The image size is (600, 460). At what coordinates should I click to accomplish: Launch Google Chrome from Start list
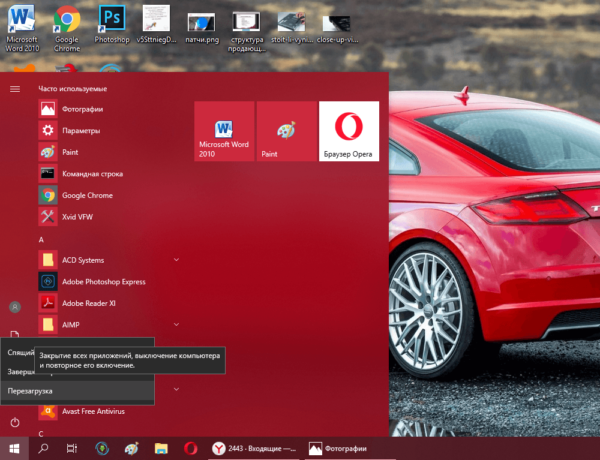109,195
